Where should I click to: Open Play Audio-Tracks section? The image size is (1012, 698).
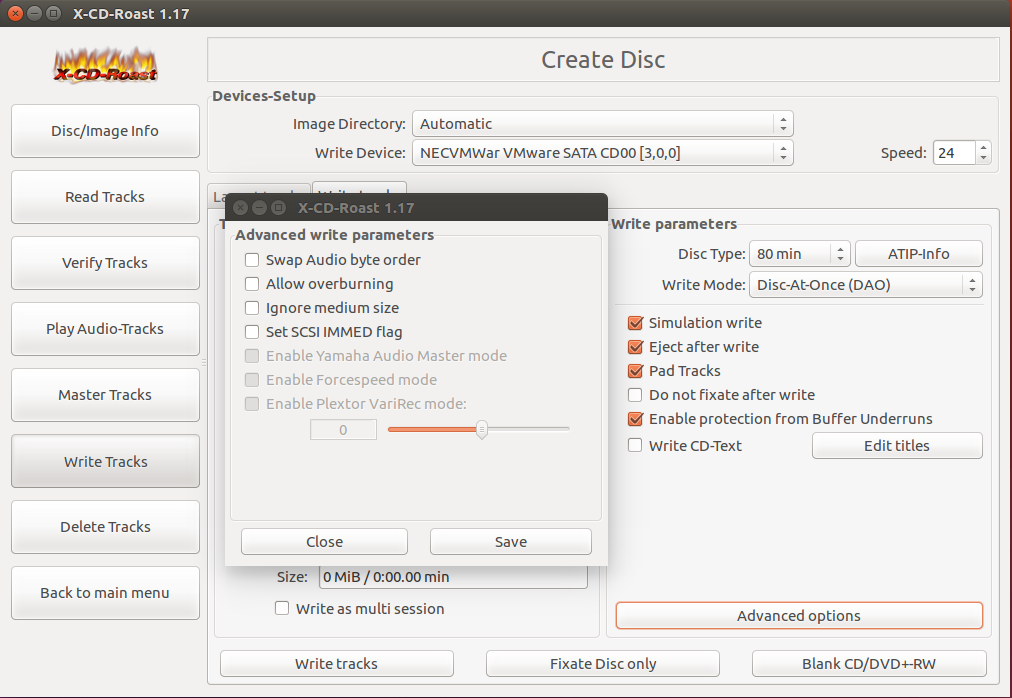point(105,329)
